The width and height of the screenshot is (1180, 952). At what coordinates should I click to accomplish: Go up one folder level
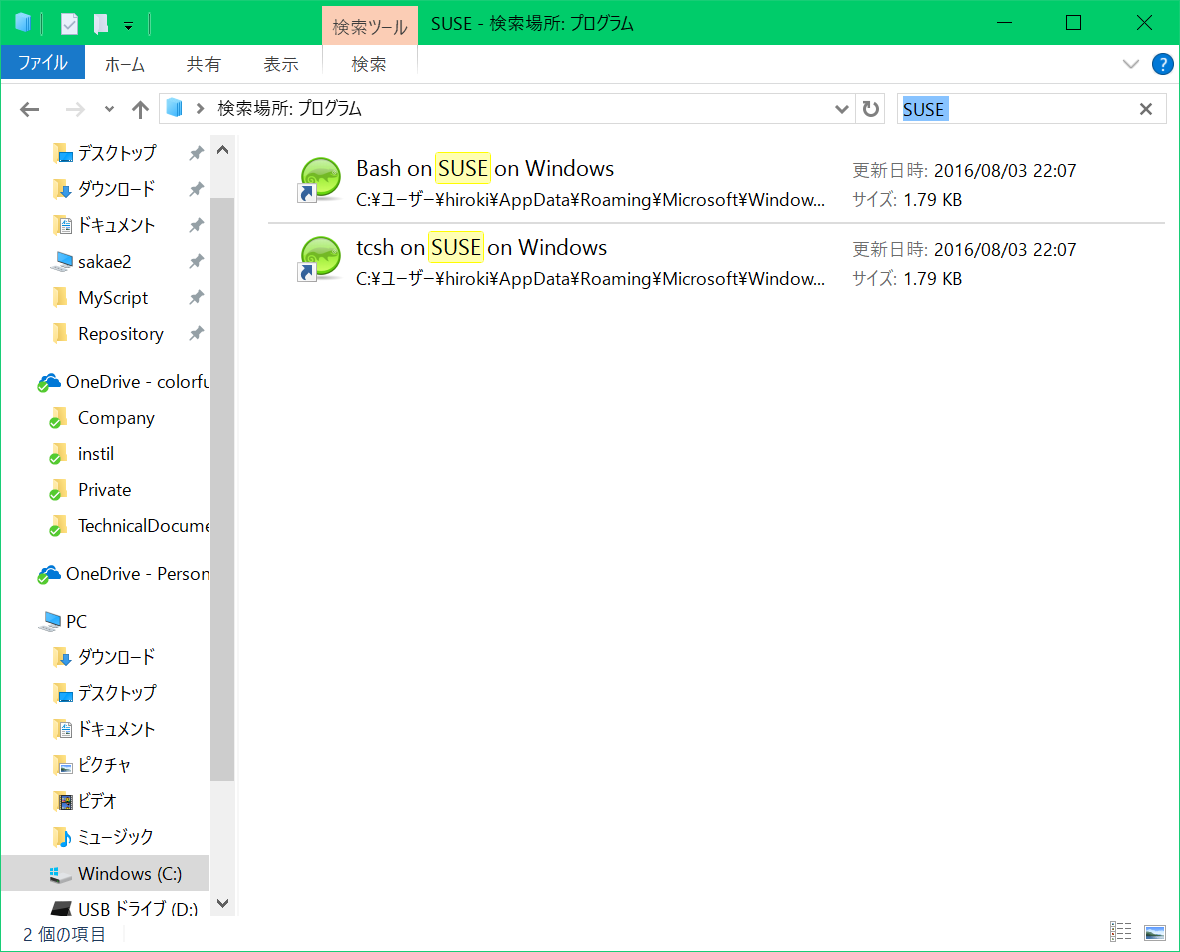pos(140,110)
